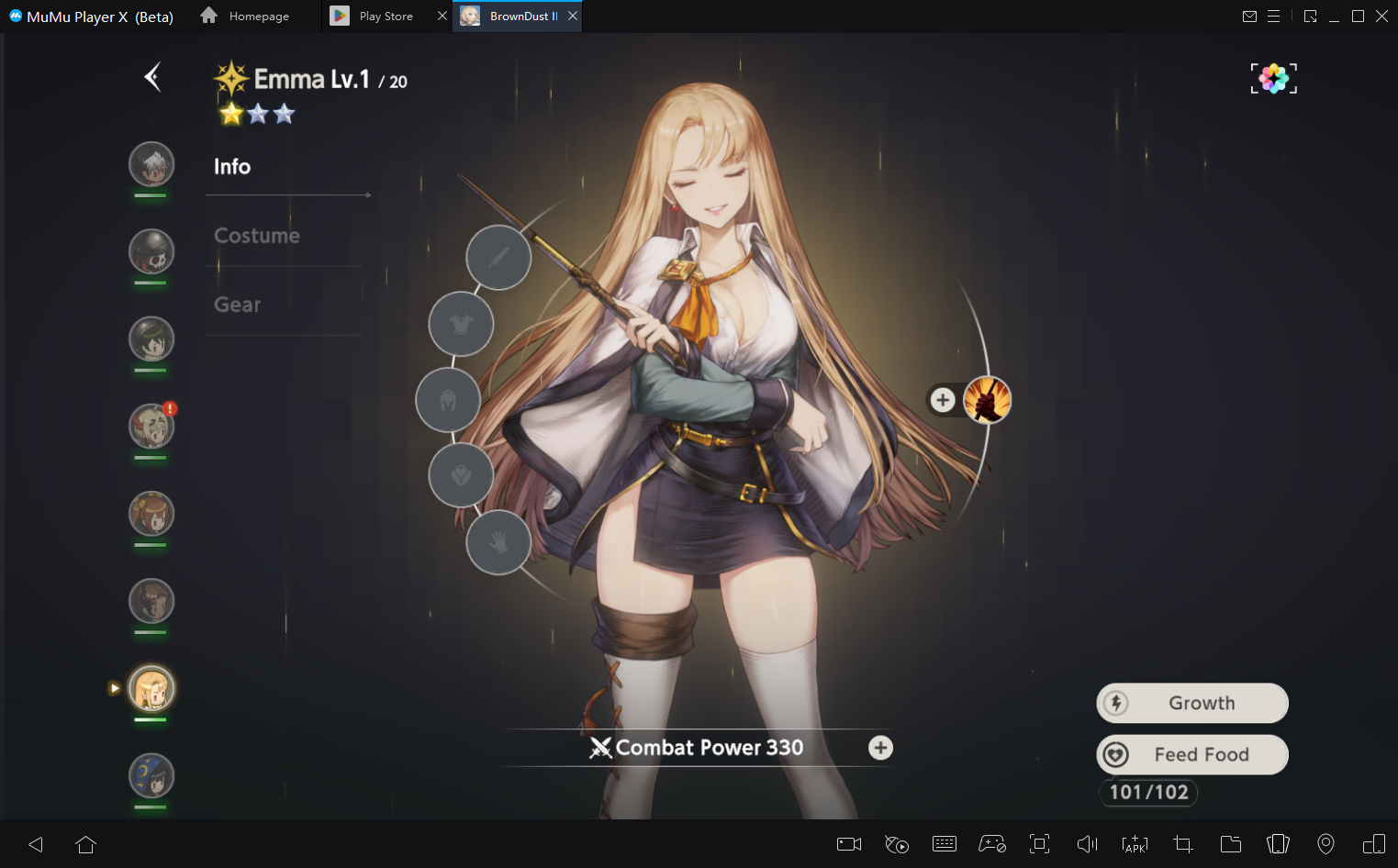Toggle the emulator volume icon
This screenshot has width=1398, height=868.
(x=1087, y=844)
